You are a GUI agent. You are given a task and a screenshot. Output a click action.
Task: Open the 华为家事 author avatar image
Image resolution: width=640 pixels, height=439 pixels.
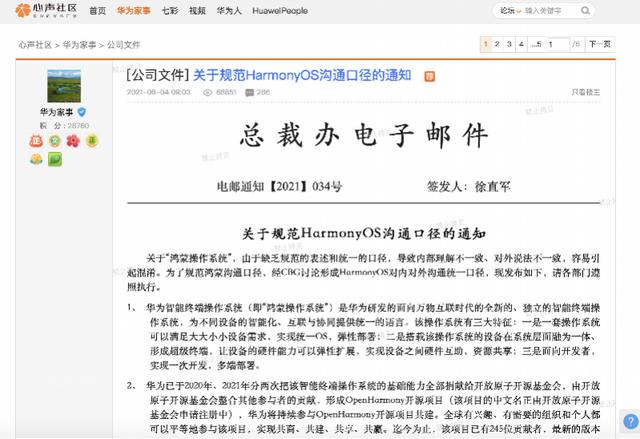point(64,86)
